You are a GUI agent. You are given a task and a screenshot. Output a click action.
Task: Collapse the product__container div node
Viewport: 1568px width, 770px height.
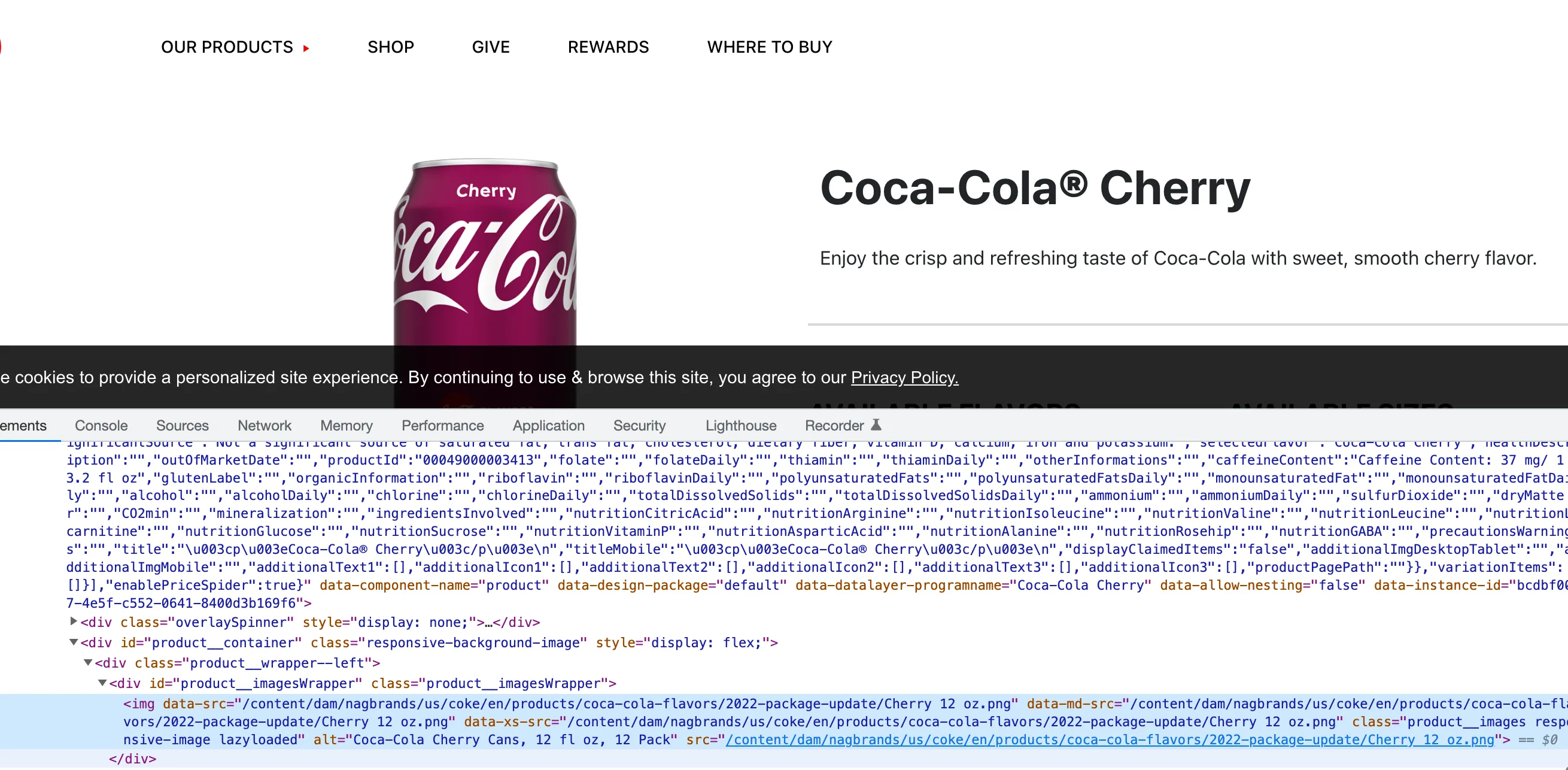click(74, 641)
